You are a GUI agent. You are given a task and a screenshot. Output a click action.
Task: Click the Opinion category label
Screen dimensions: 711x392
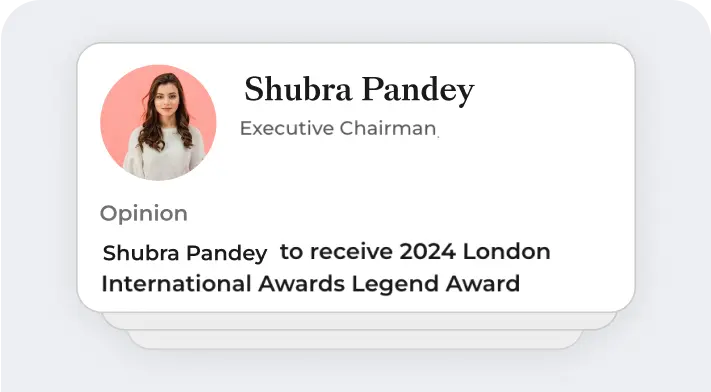[144, 213]
